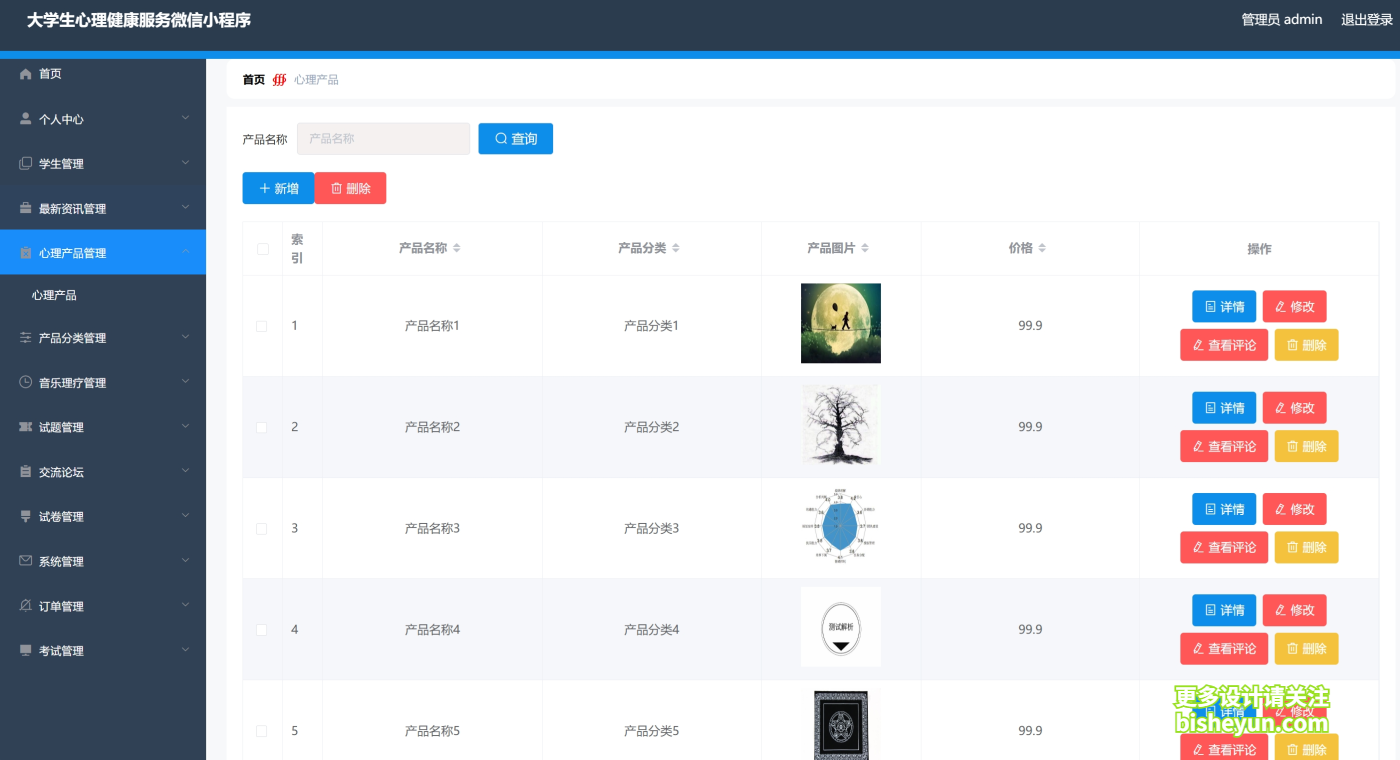1400x760 pixels.
Task: Open the 交流论坛 sidebar menu
Action: click(x=61, y=472)
